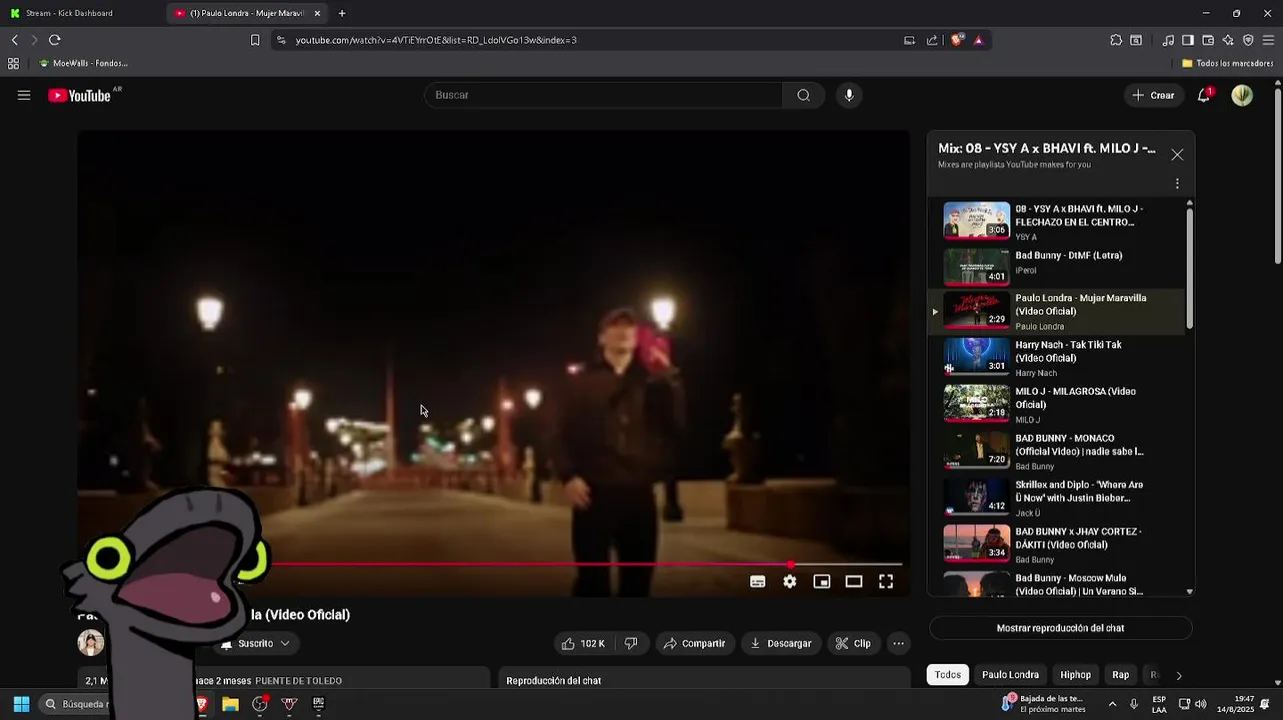The width and height of the screenshot is (1283, 720).
Task: Play Bad Bunny - DtMF (Letra) playlist item
Action: pos(1058,267)
